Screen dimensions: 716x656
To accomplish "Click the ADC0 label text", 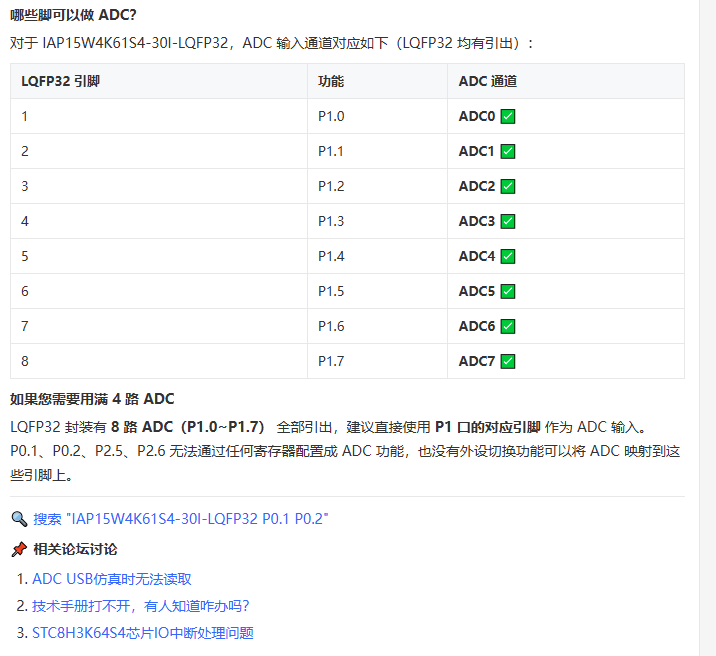I will 477,116.
